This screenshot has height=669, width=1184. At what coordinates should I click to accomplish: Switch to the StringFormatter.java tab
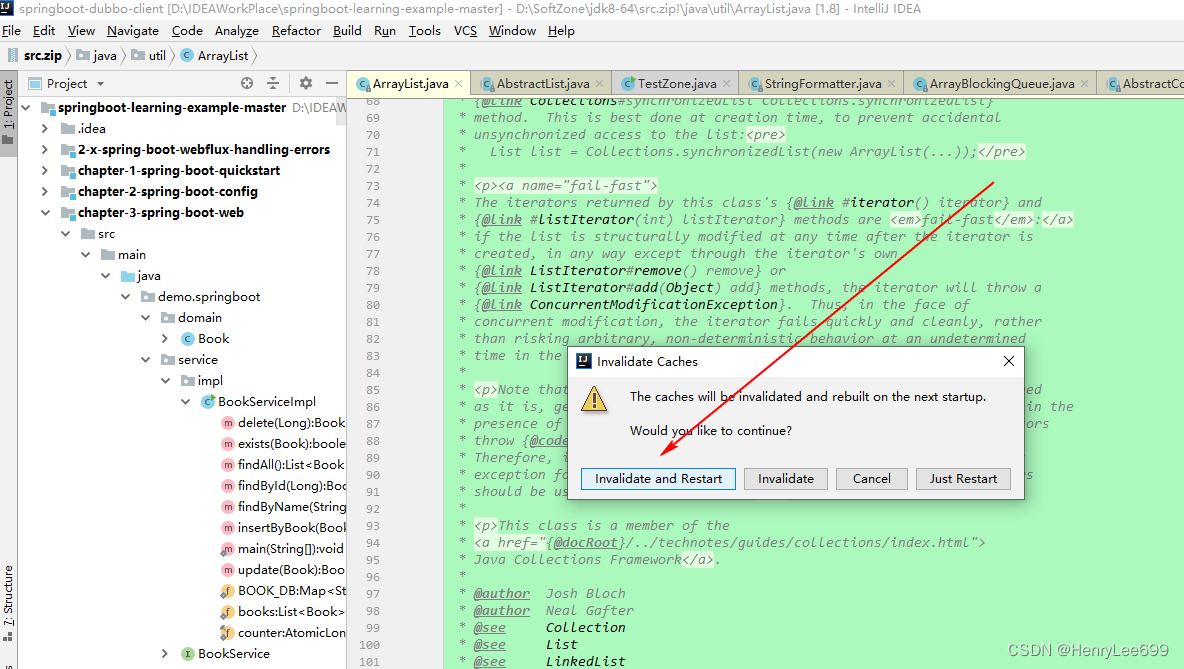822,84
